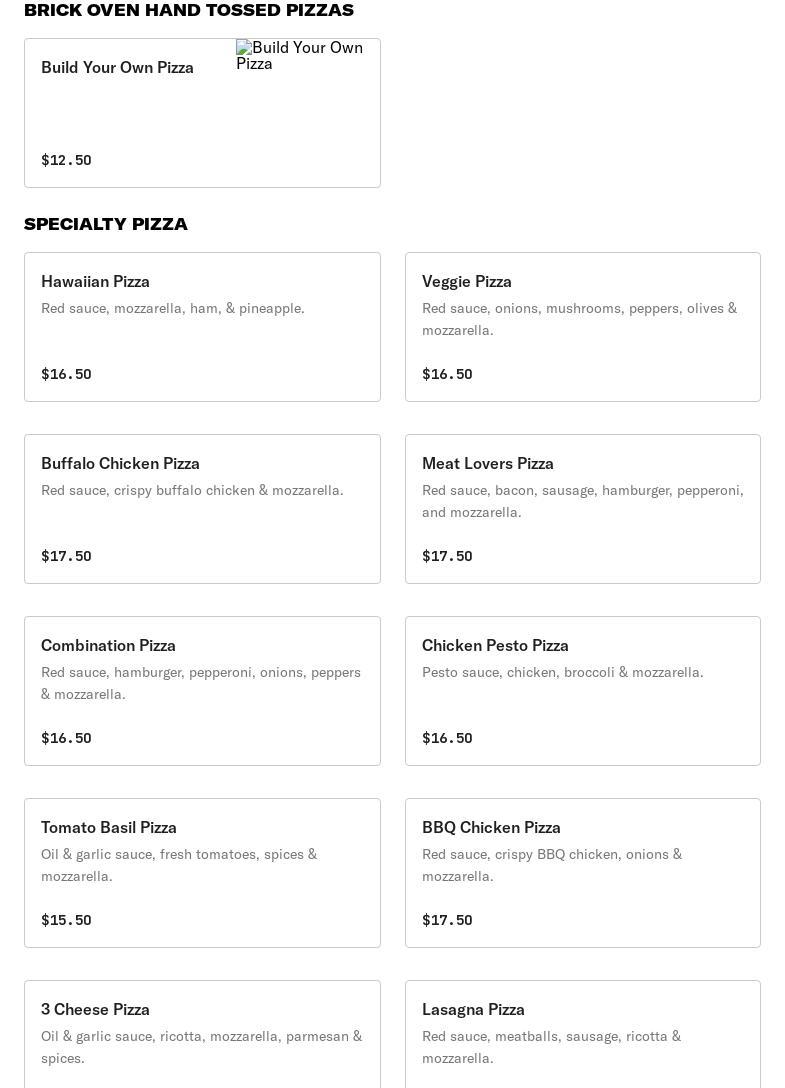Select the Hawaiian Pizza menu item

click(202, 327)
